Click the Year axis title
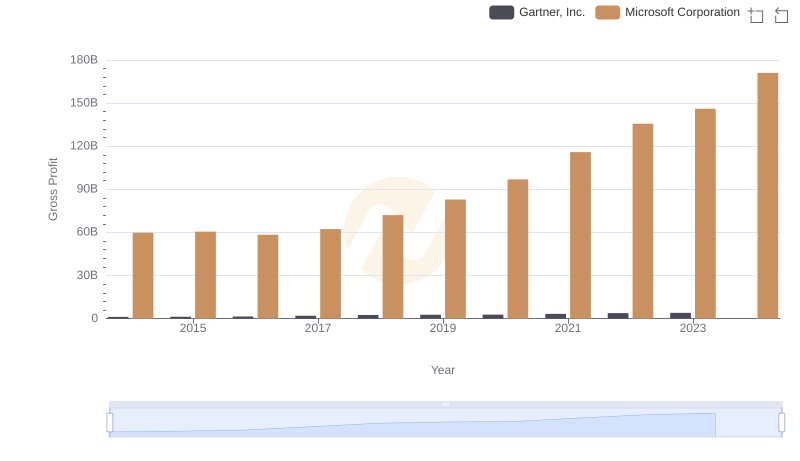The height and width of the screenshot is (461, 800). [x=443, y=370]
